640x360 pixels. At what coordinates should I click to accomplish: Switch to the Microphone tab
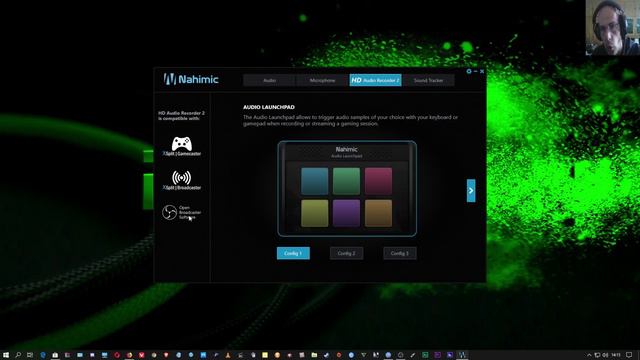[x=322, y=80]
